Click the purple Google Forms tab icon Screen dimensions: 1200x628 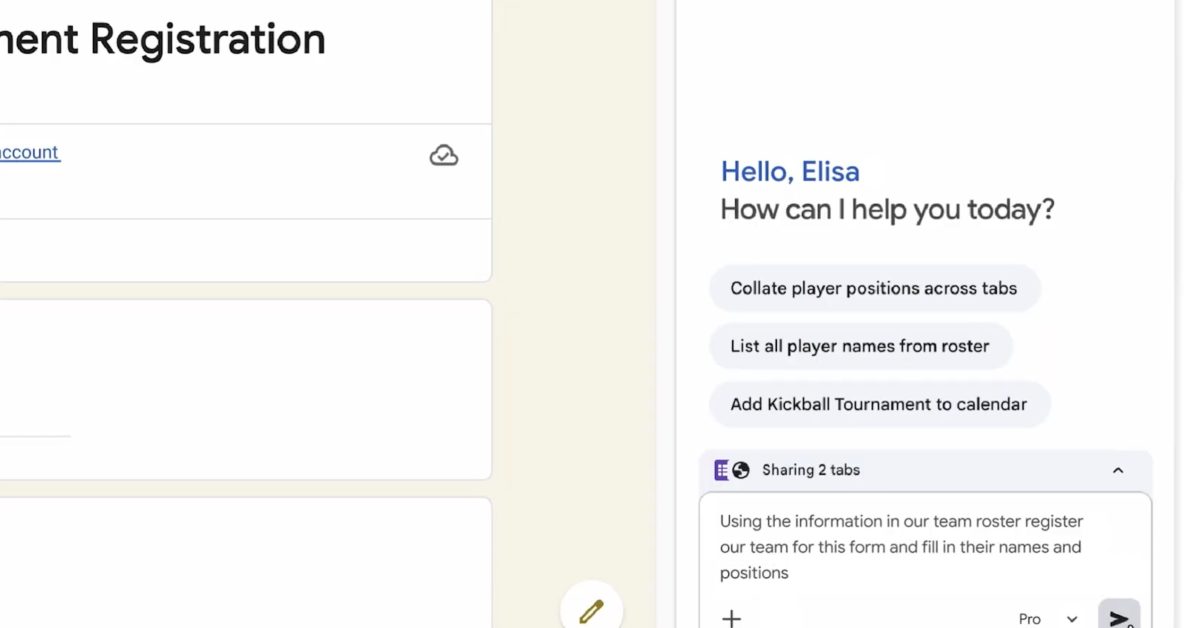pos(721,470)
